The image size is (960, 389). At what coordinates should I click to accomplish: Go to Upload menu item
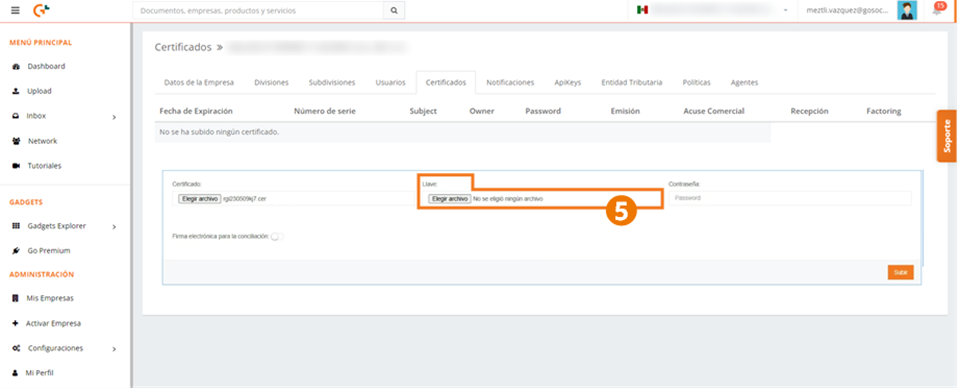39,91
